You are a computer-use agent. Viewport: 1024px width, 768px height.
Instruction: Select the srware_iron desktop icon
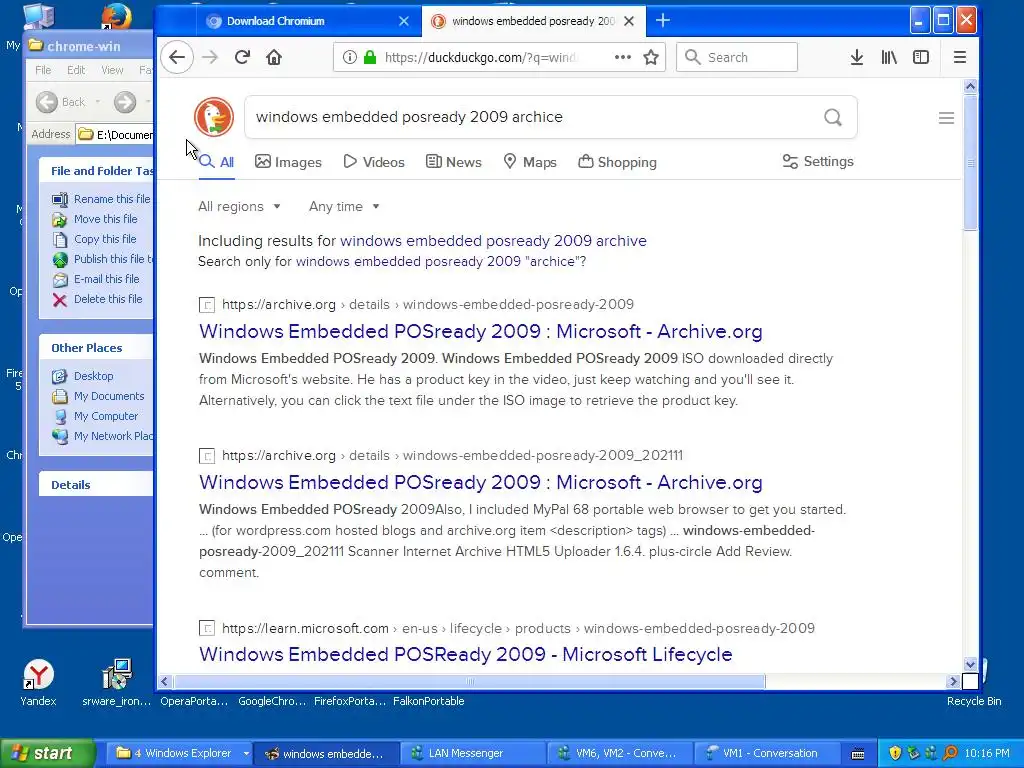117,682
